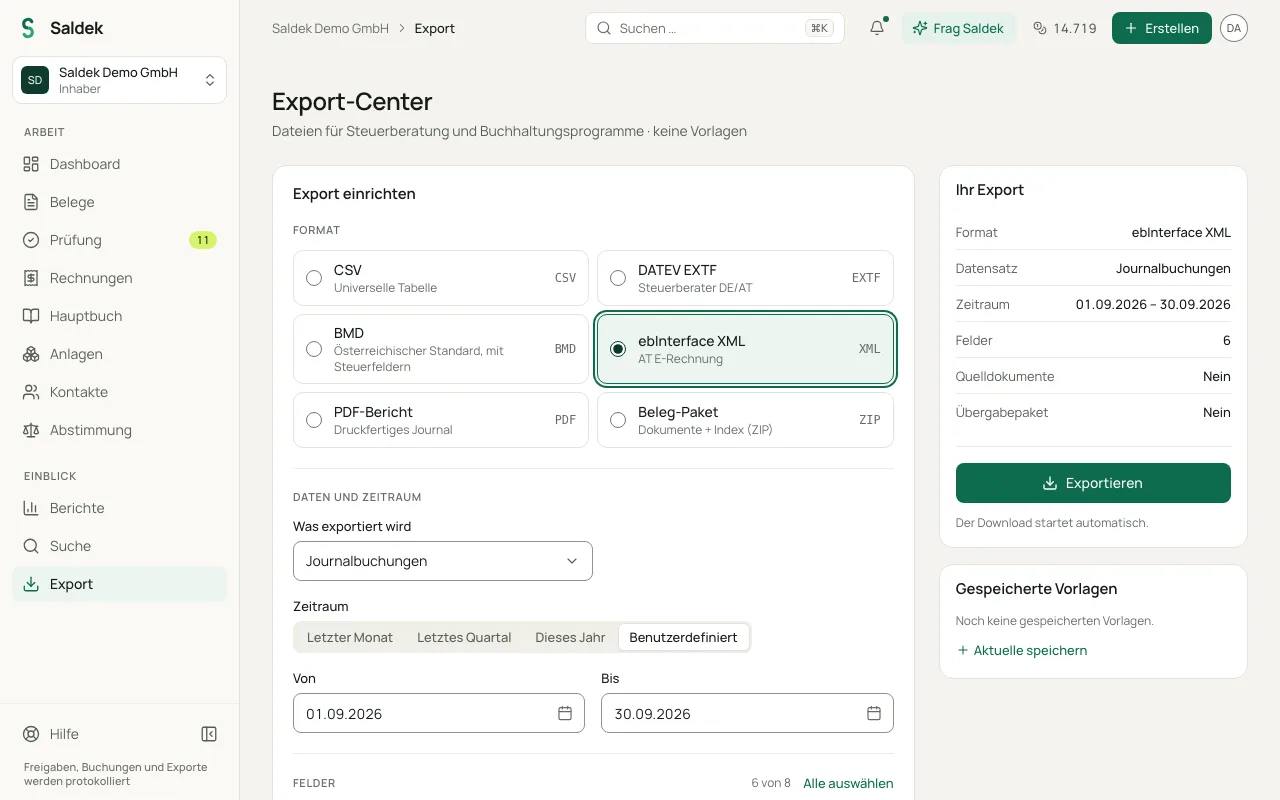
Task: Select the BMD format option
Action: tap(441, 349)
